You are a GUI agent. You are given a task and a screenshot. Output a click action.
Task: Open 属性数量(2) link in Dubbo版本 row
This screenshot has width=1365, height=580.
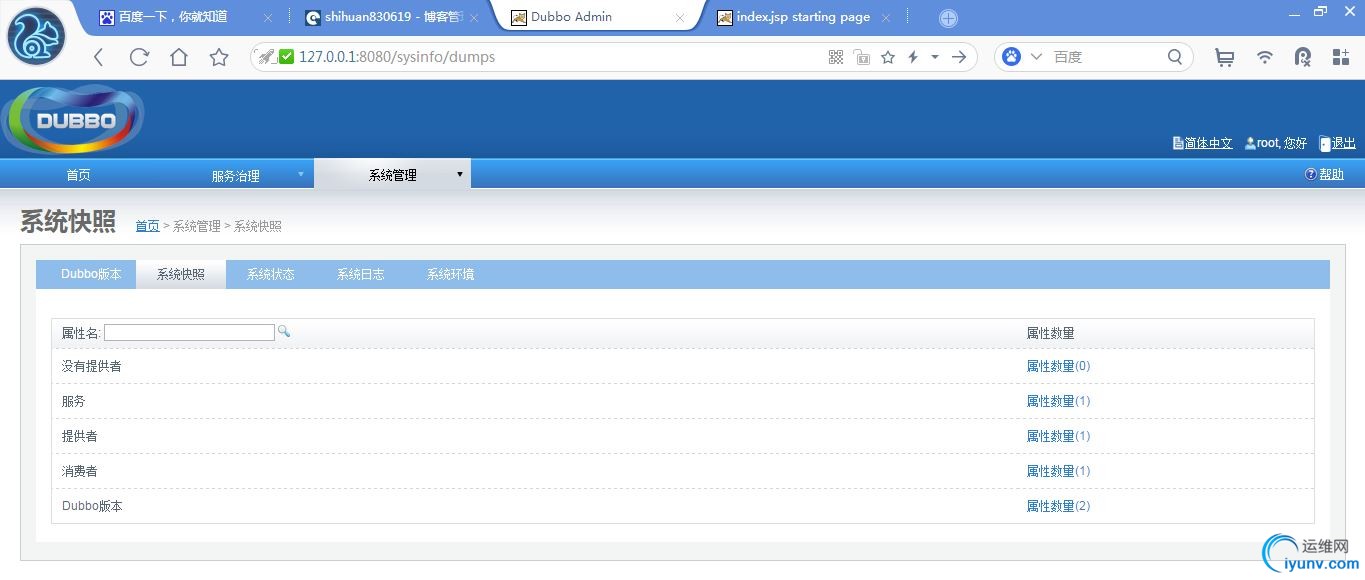(1058, 506)
